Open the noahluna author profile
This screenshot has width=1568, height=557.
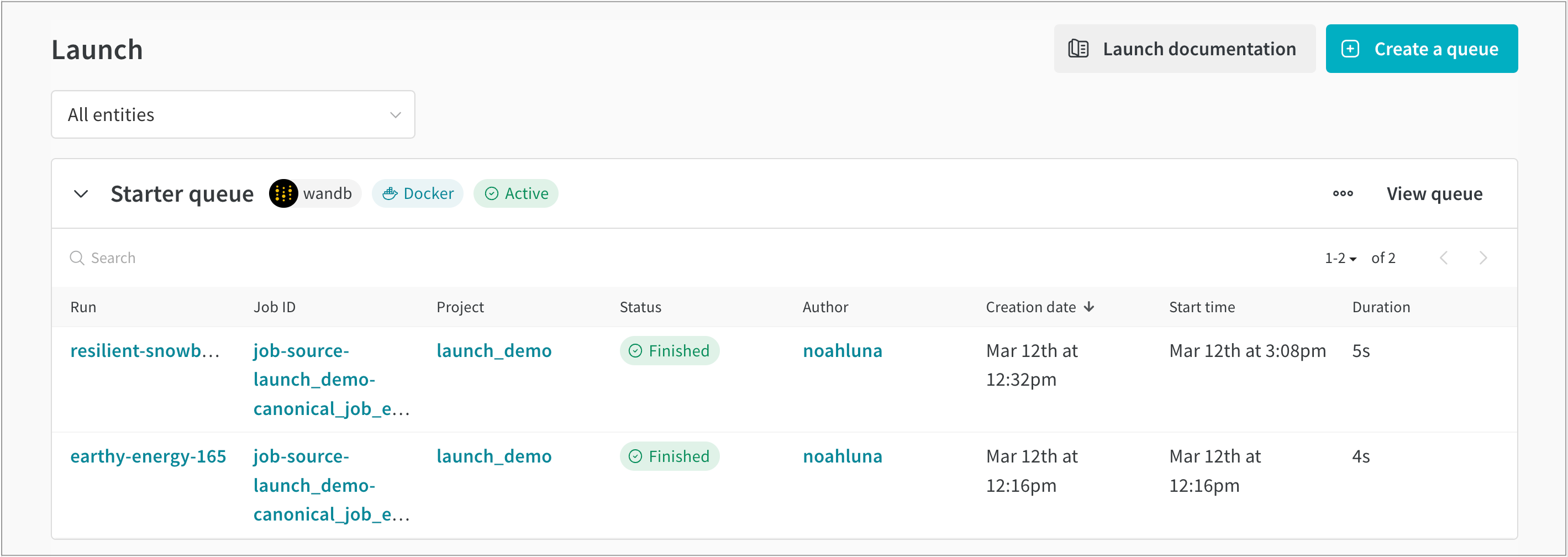pos(843,350)
